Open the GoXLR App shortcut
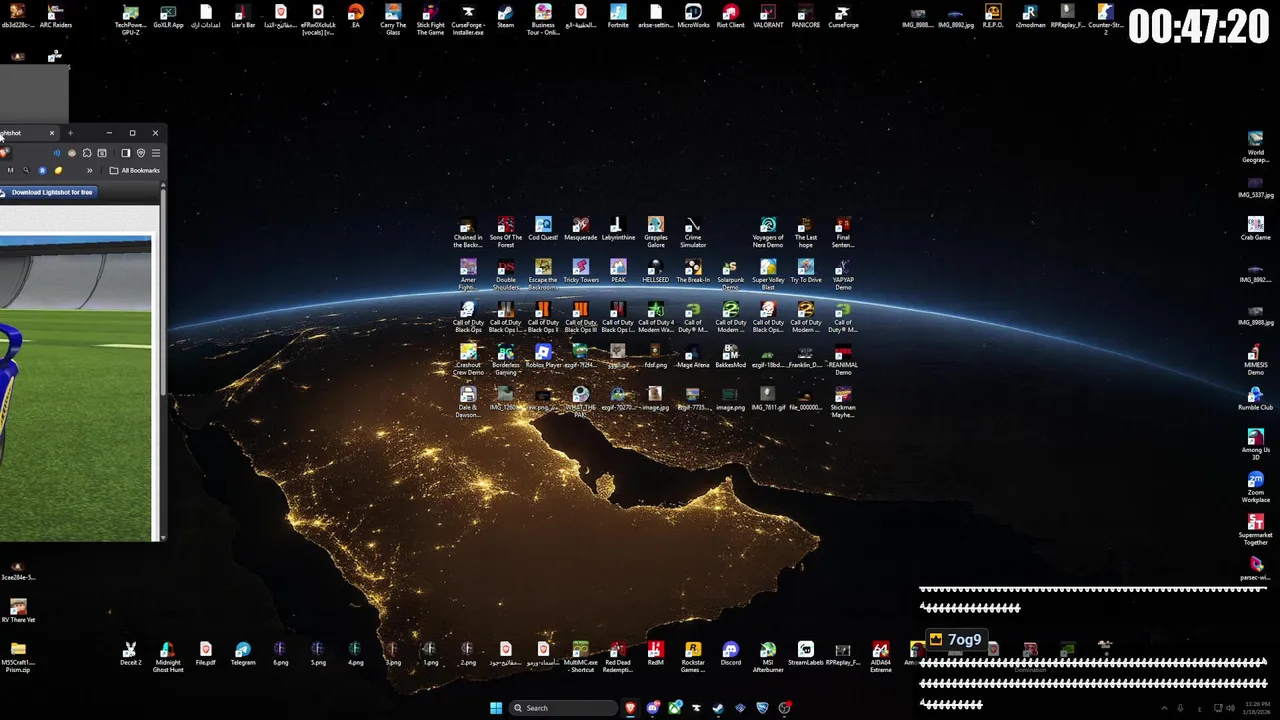1280x720 pixels. click(x=168, y=16)
